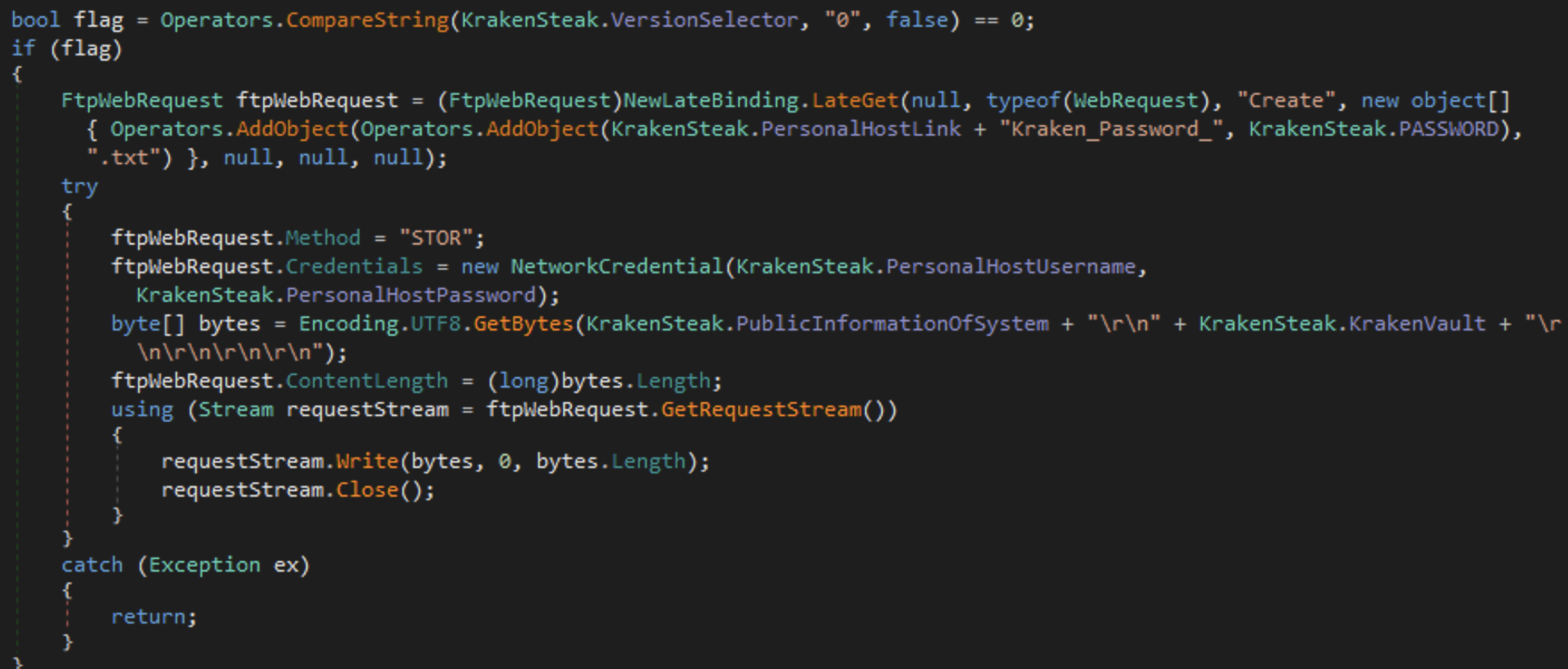
Task: Click KrakenSteak.VersionSelector in the first line
Action: coord(630,20)
